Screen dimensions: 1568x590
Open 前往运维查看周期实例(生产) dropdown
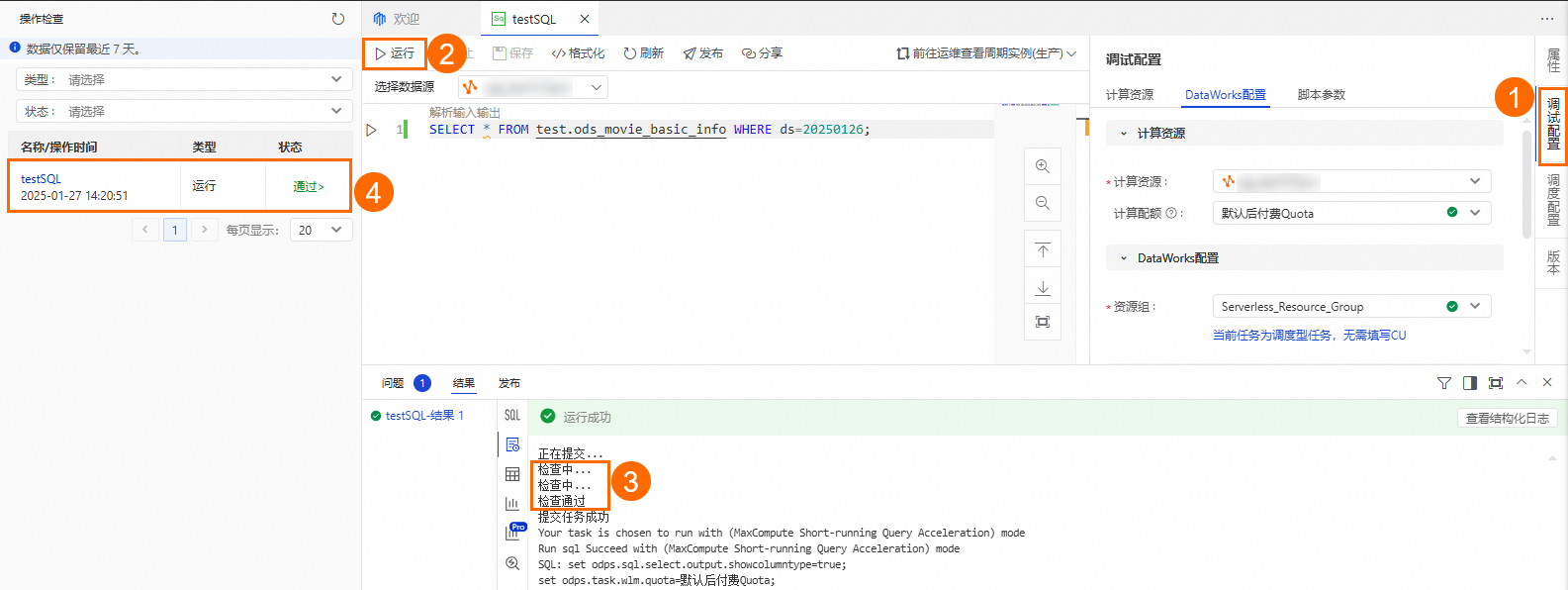[x=986, y=53]
